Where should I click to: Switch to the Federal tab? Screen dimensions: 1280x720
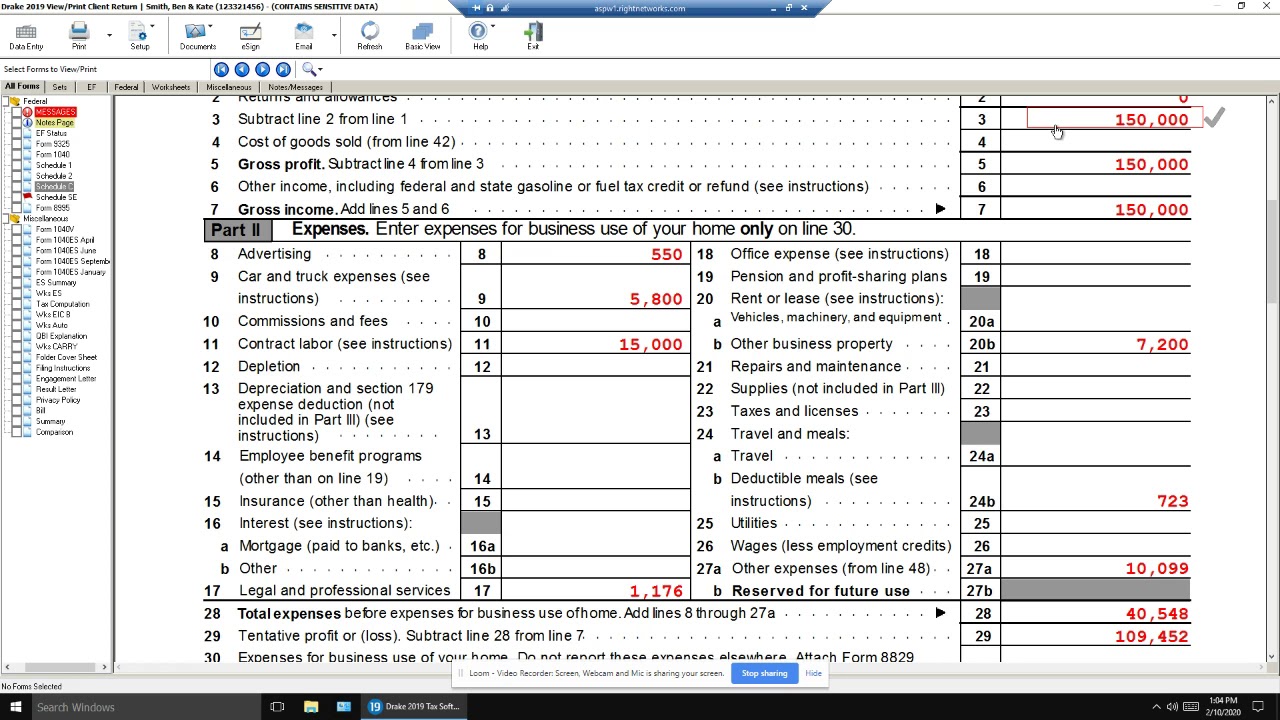(126, 88)
